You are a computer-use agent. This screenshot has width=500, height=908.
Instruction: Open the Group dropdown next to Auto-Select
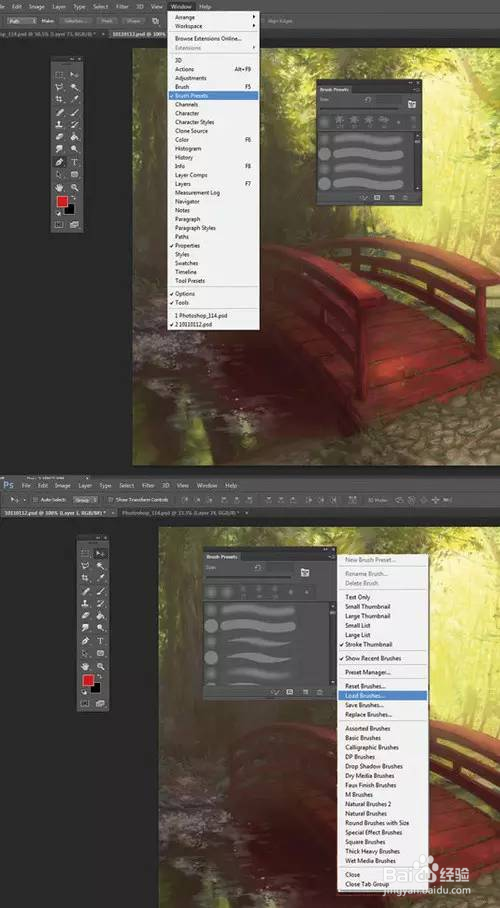(85, 500)
